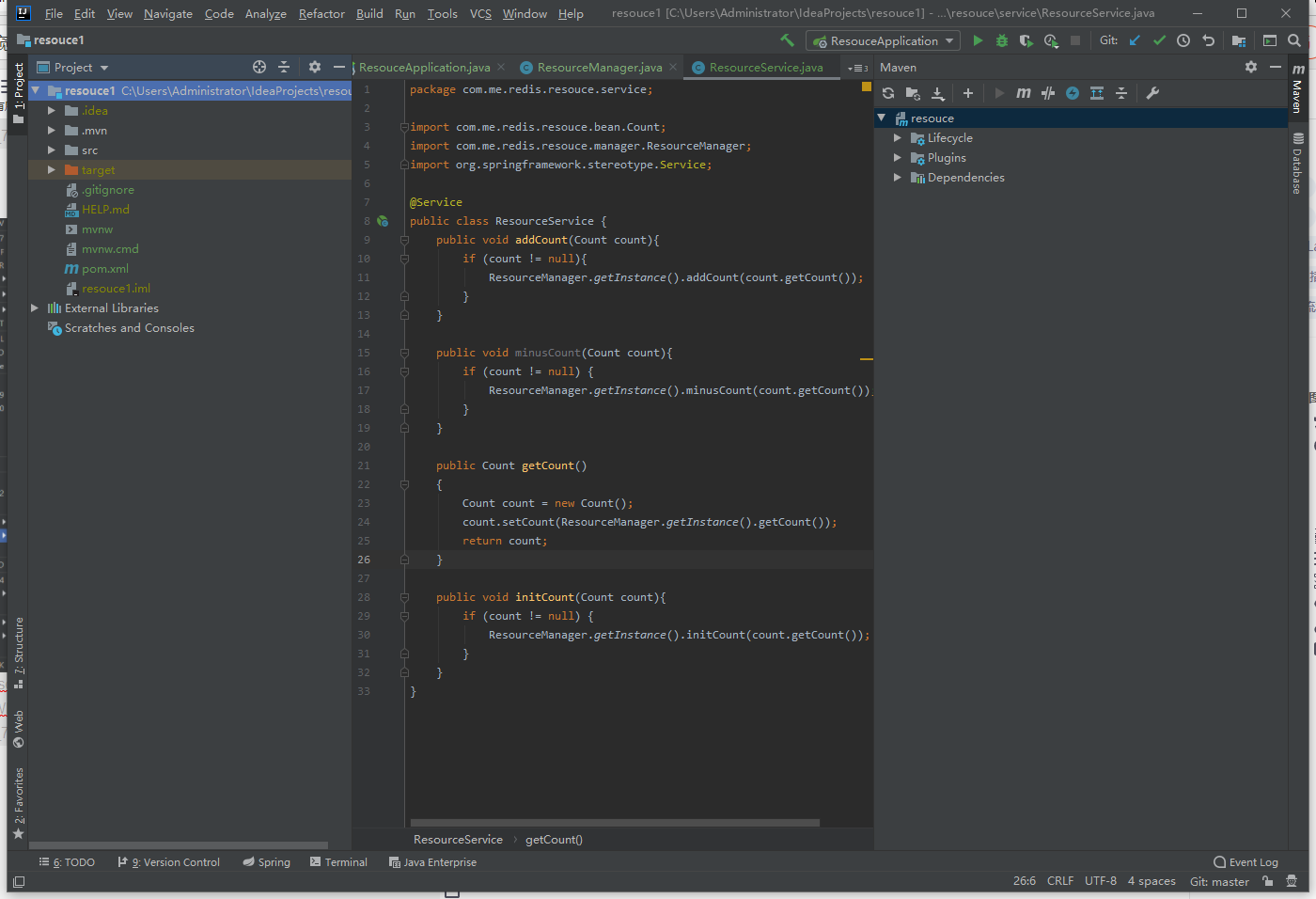Expand the Maven Dependencies node
1316x899 pixels.
click(898, 177)
